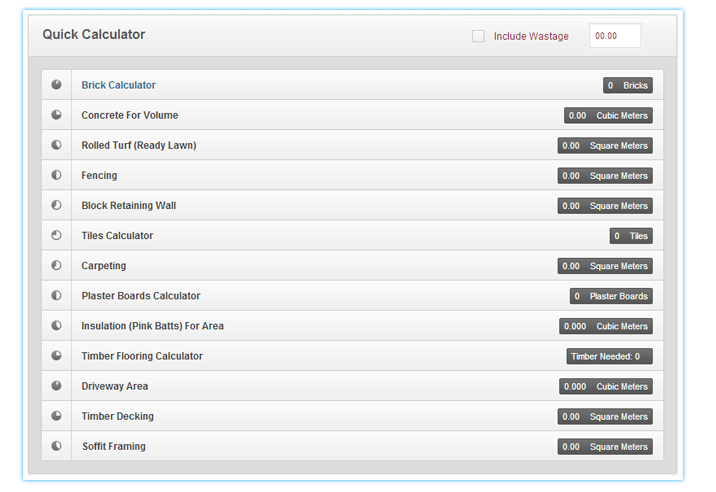
Task: Expand the Plaster Boards Calculator section
Action: 141,296
